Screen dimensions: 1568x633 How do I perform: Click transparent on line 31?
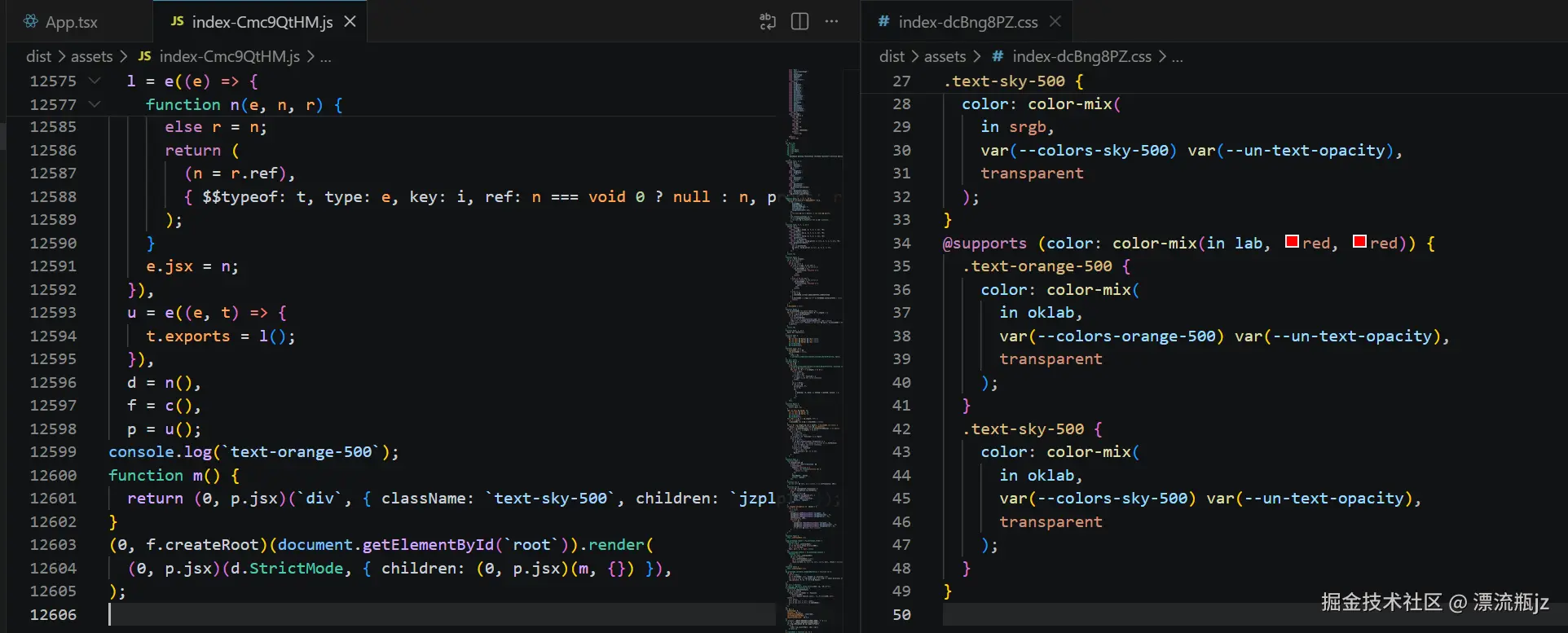click(x=1032, y=174)
